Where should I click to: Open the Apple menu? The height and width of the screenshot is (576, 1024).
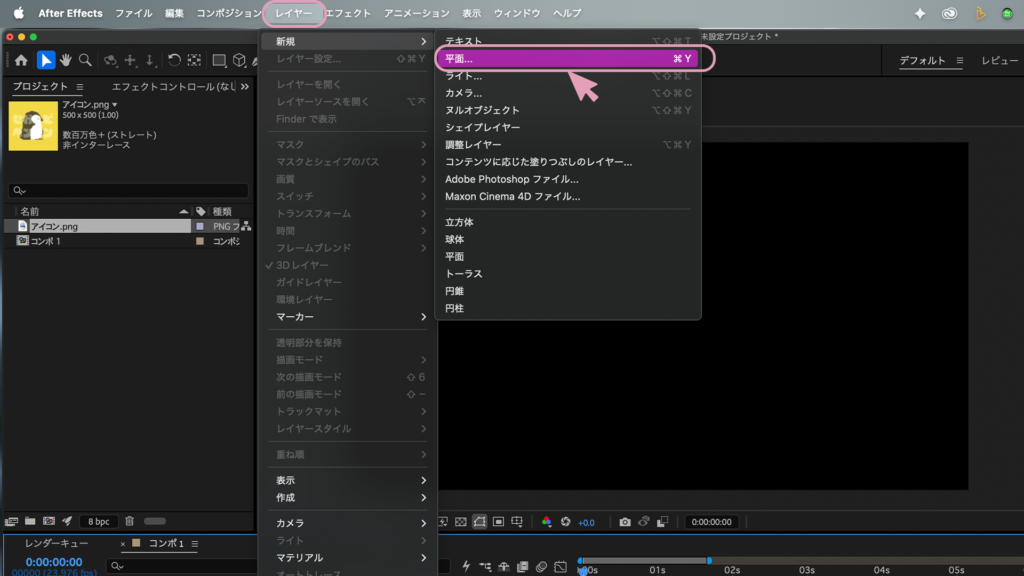tap(19, 13)
